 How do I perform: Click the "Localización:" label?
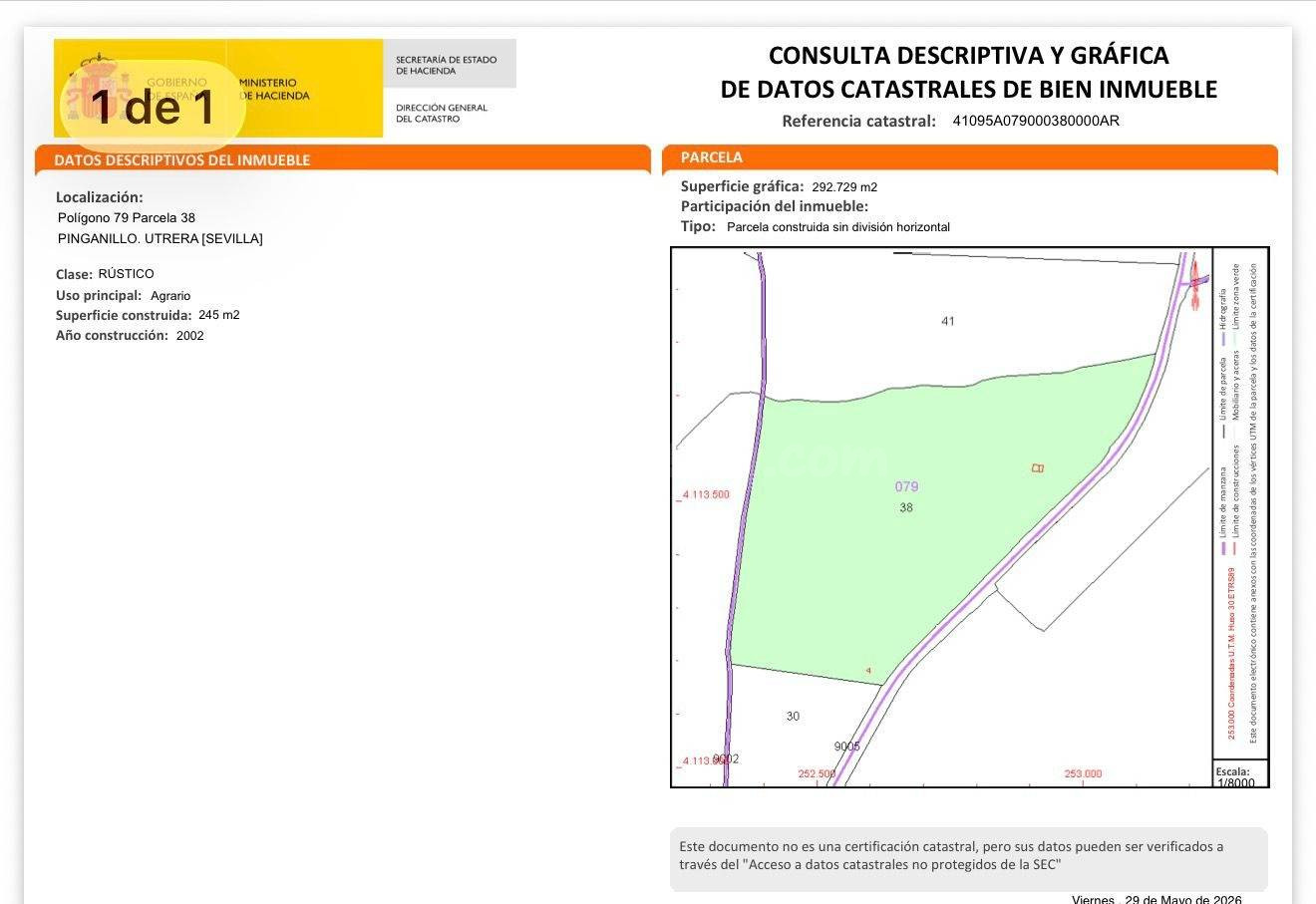point(100,197)
